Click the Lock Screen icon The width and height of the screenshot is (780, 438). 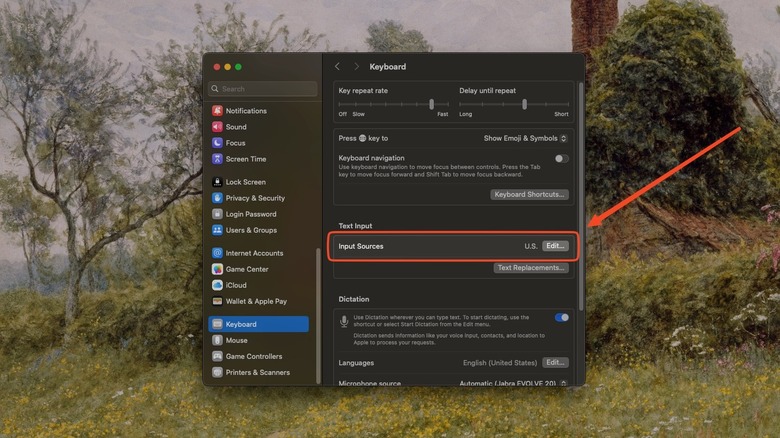(217, 182)
